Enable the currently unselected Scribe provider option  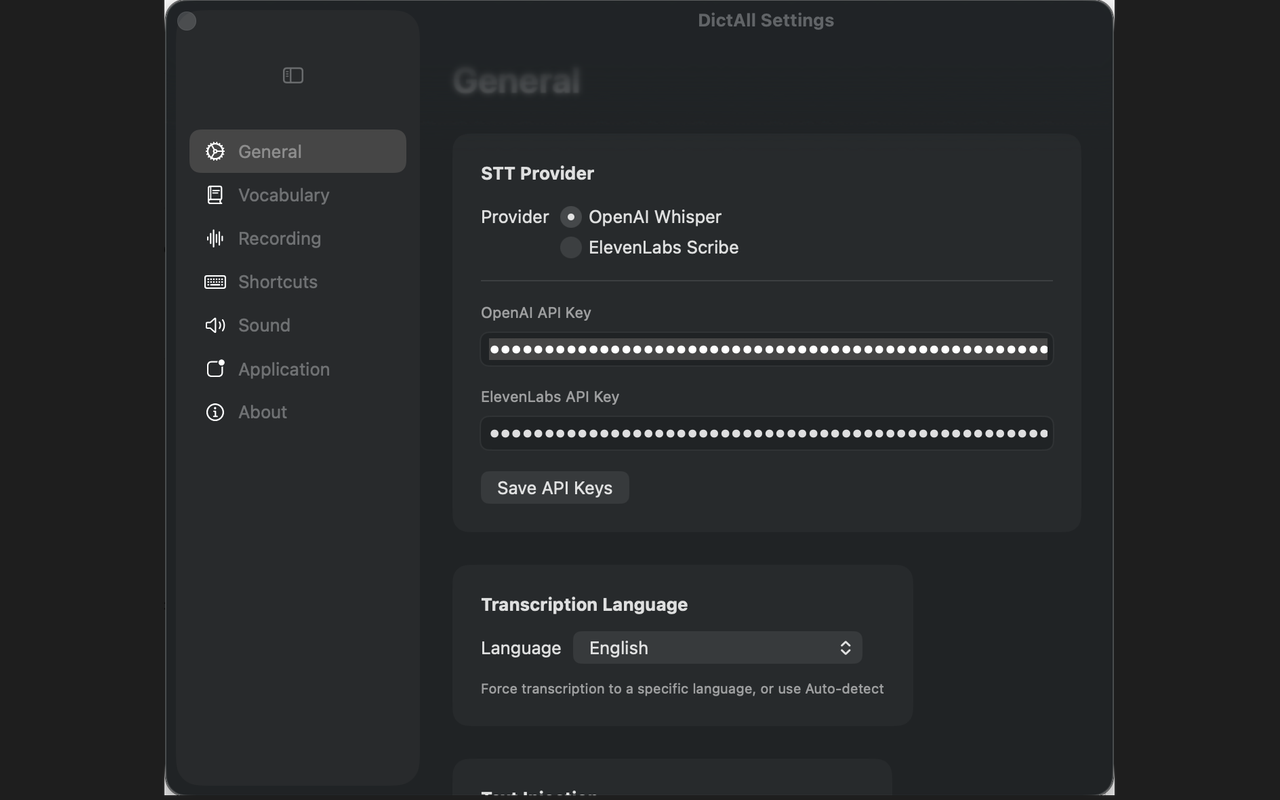[x=570, y=247]
